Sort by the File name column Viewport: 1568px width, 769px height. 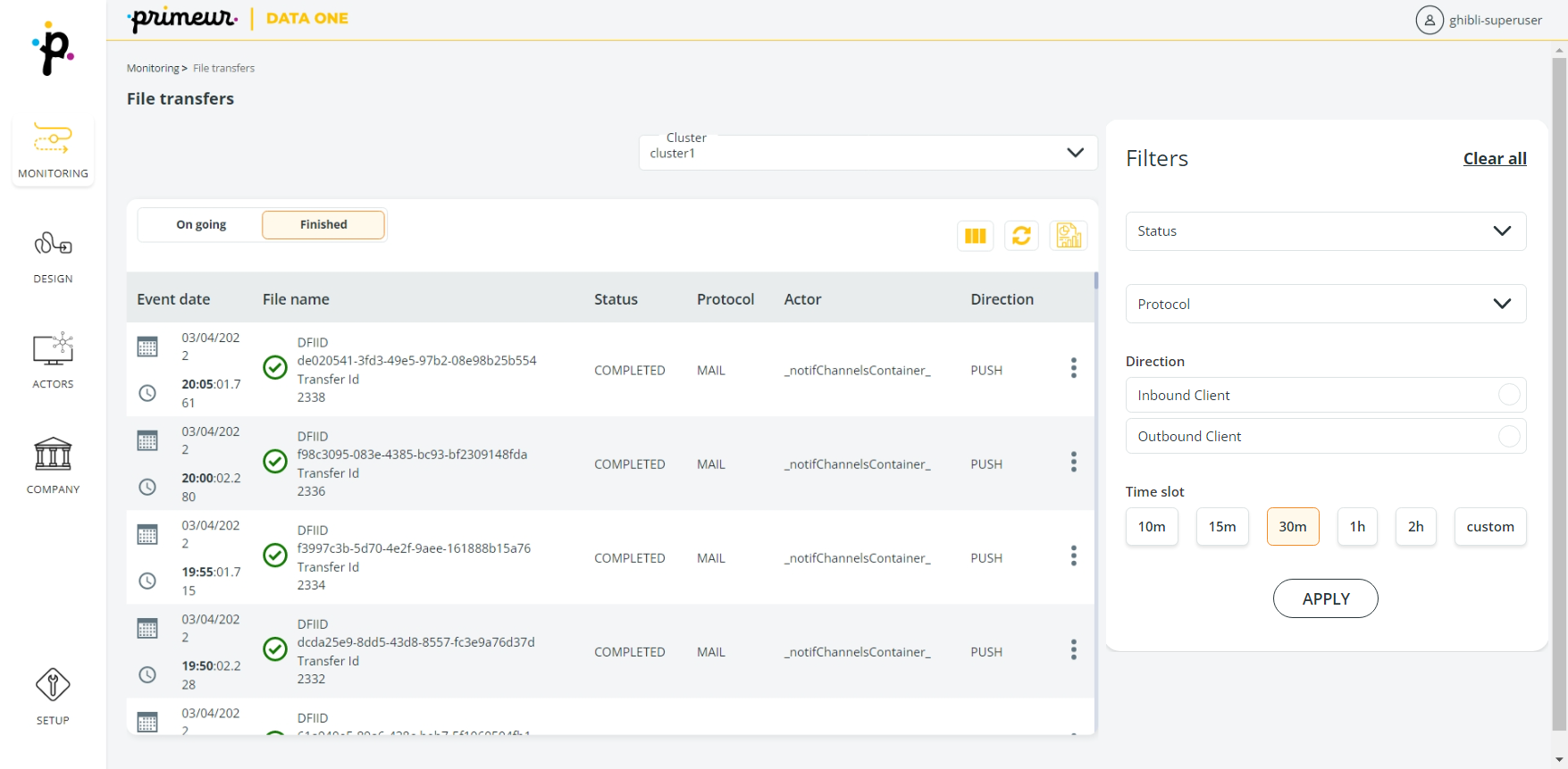coord(296,299)
